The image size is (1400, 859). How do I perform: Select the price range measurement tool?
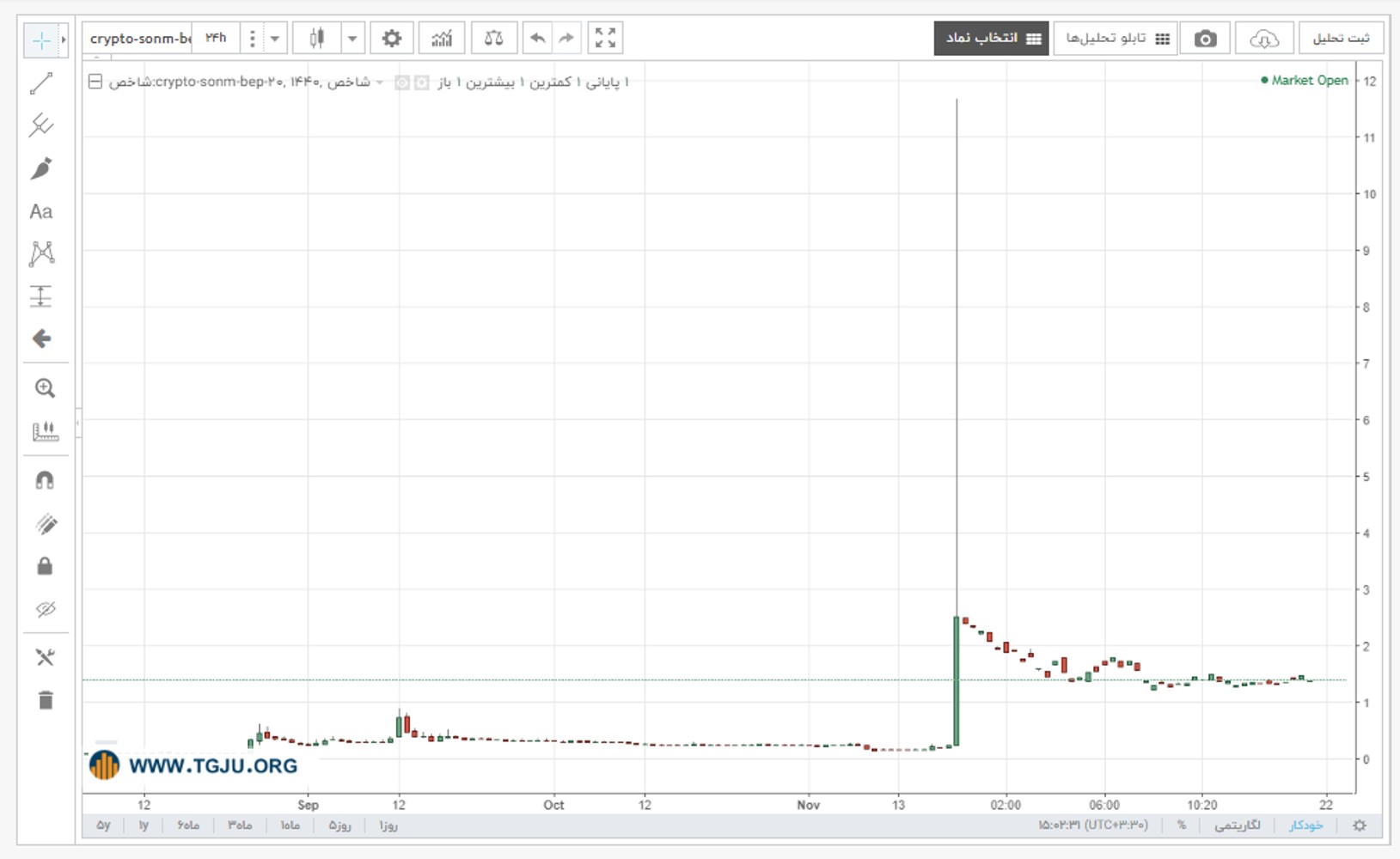click(41, 296)
